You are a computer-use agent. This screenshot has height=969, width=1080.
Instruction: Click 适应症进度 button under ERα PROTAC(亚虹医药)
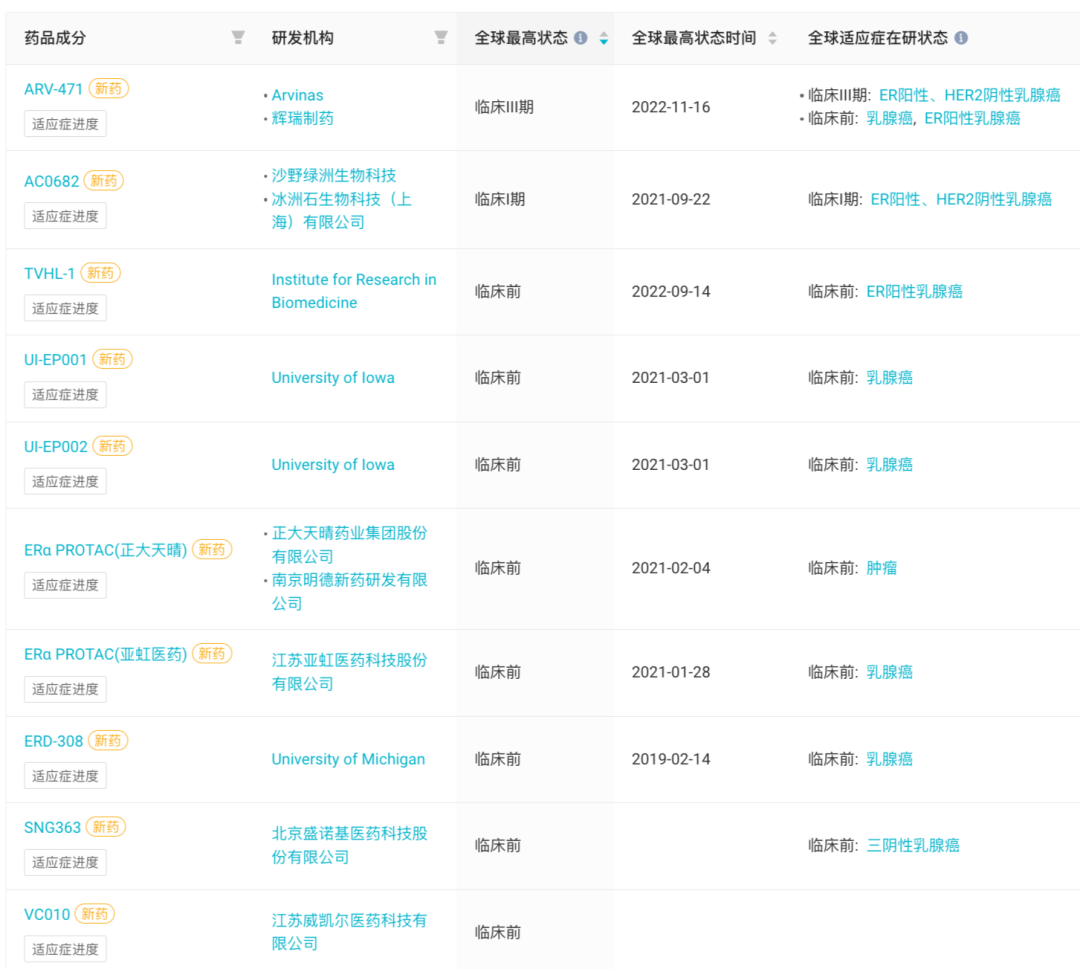click(65, 689)
